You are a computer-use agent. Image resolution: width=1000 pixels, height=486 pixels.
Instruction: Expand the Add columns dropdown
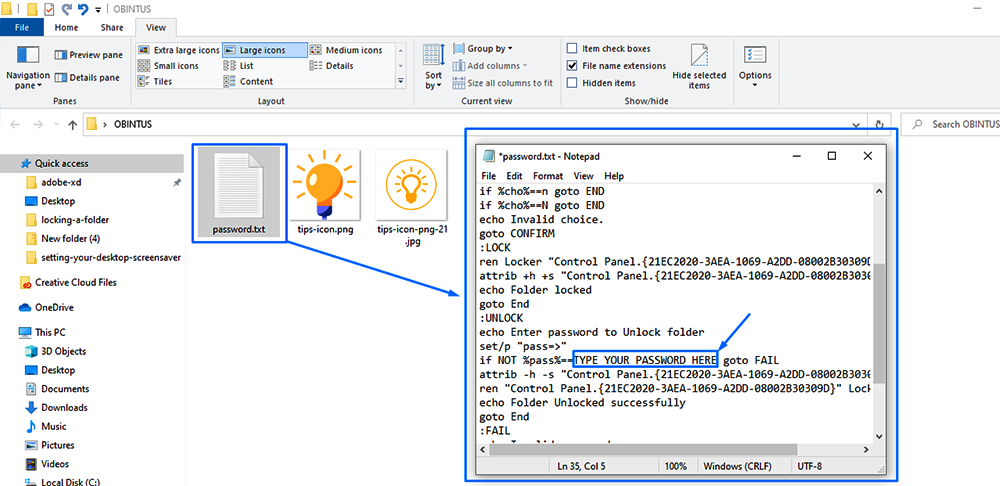pos(494,66)
